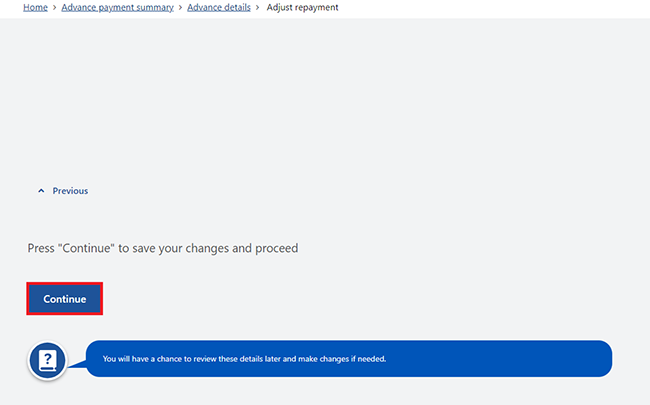
Task: Select the Adjust repayment breadcrumb item
Action: pos(302,7)
